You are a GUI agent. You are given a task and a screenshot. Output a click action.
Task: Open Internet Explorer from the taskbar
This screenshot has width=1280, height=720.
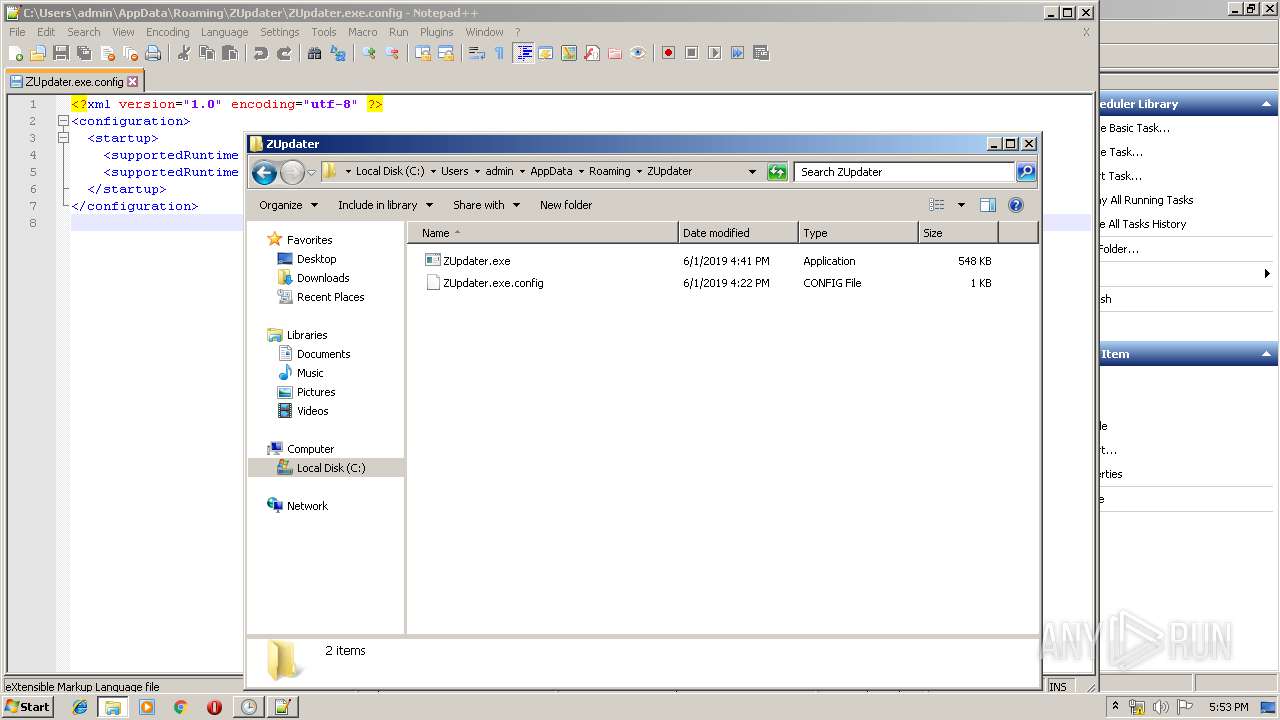click(x=80, y=707)
